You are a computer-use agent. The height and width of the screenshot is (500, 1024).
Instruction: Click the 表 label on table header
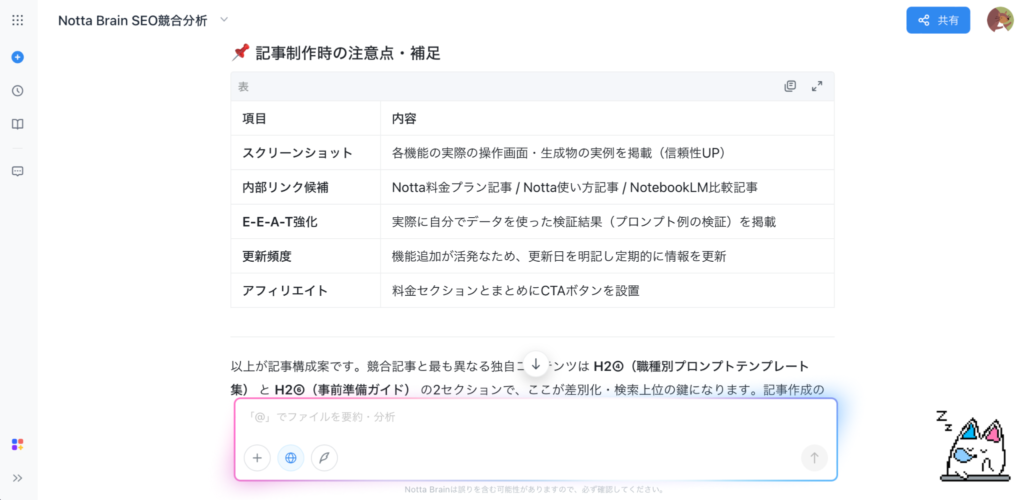243,86
